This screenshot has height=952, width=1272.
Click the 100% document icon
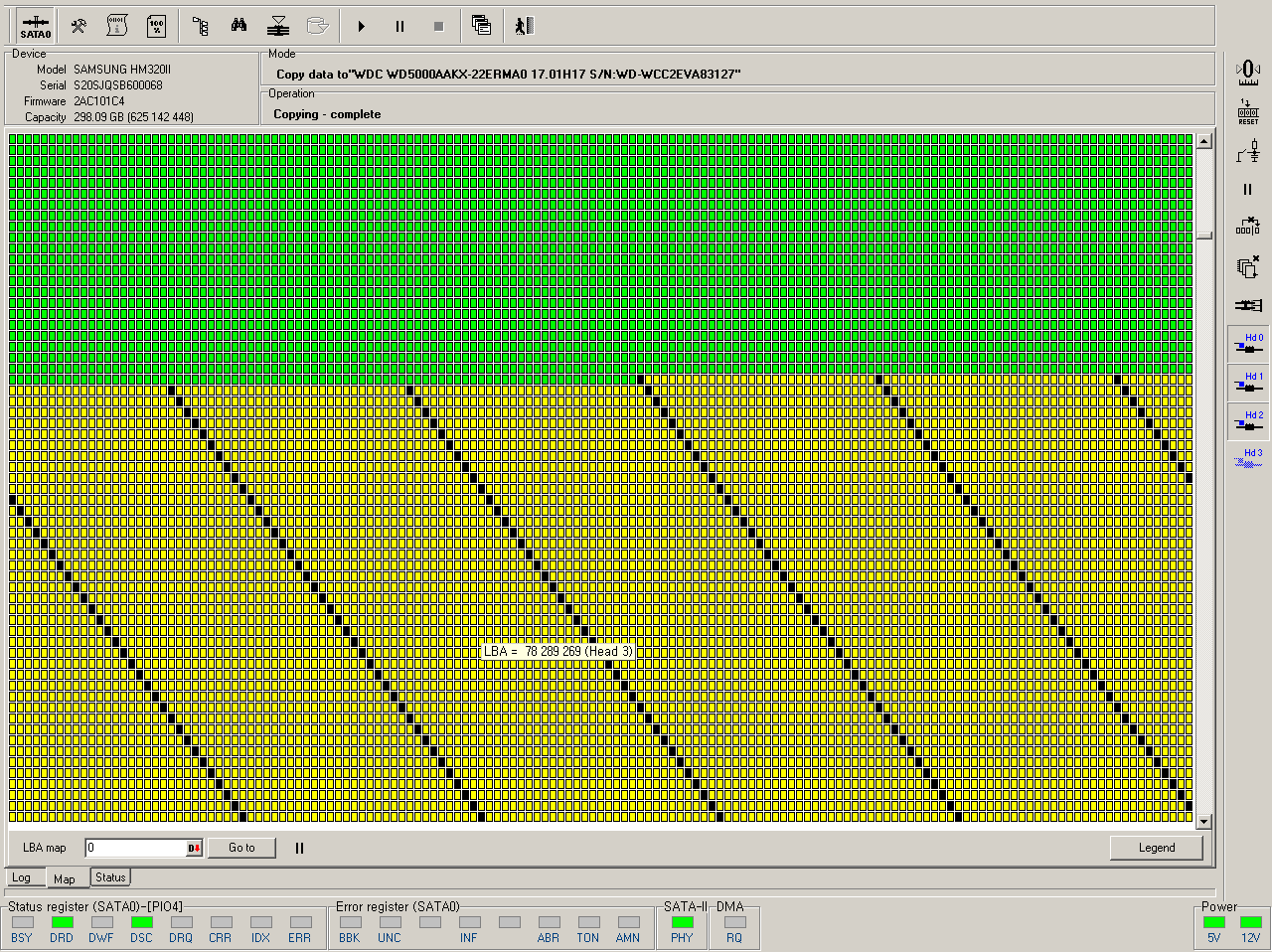[x=156, y=26]
